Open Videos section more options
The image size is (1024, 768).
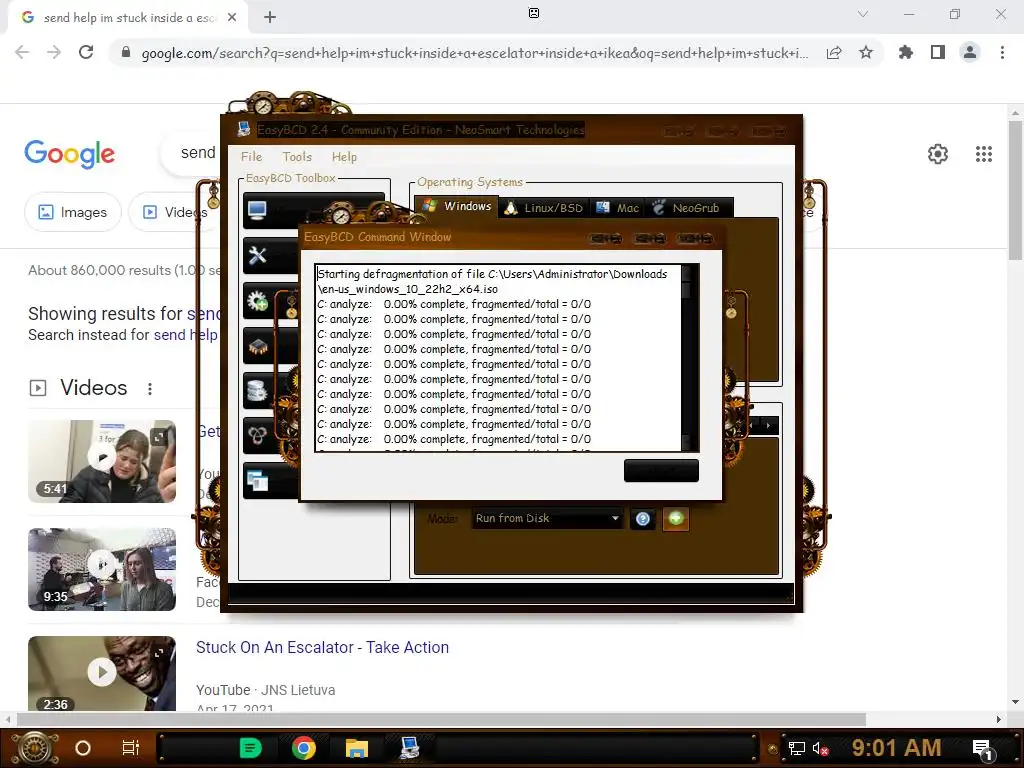coord(150,389)
